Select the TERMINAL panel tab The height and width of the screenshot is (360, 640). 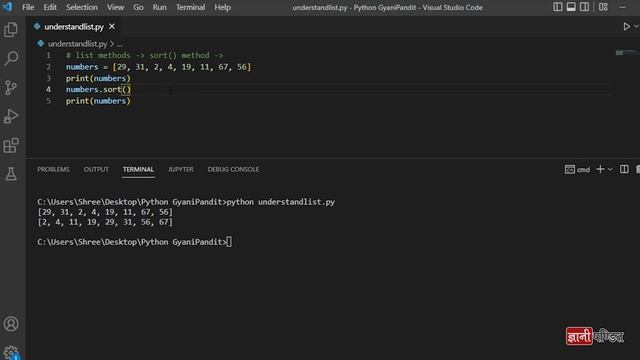[x=138, y=169]
